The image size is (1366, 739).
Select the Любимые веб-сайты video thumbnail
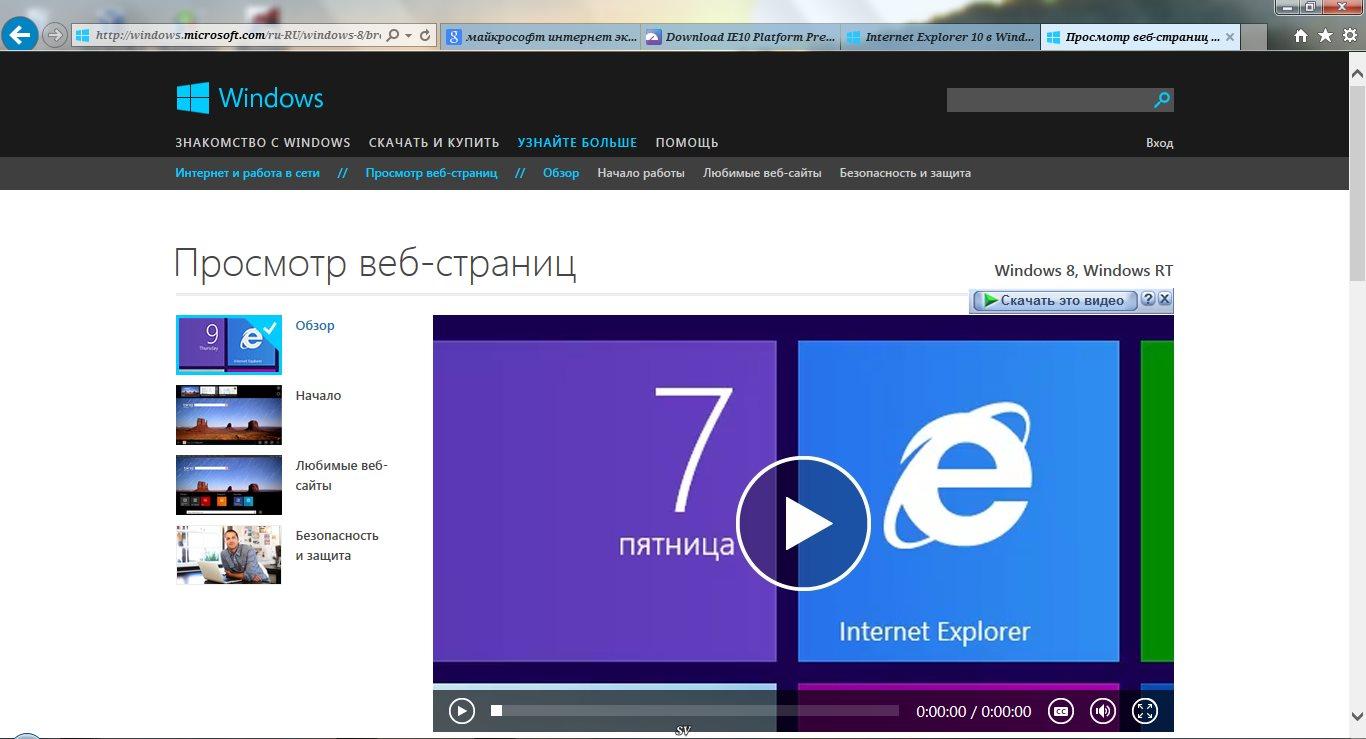click(229, 485)
